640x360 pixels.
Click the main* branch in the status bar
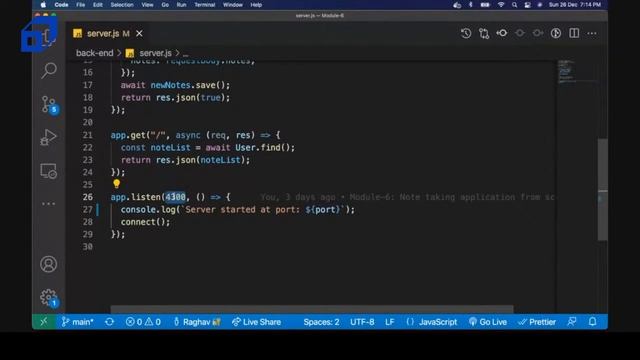click(78, 322)
